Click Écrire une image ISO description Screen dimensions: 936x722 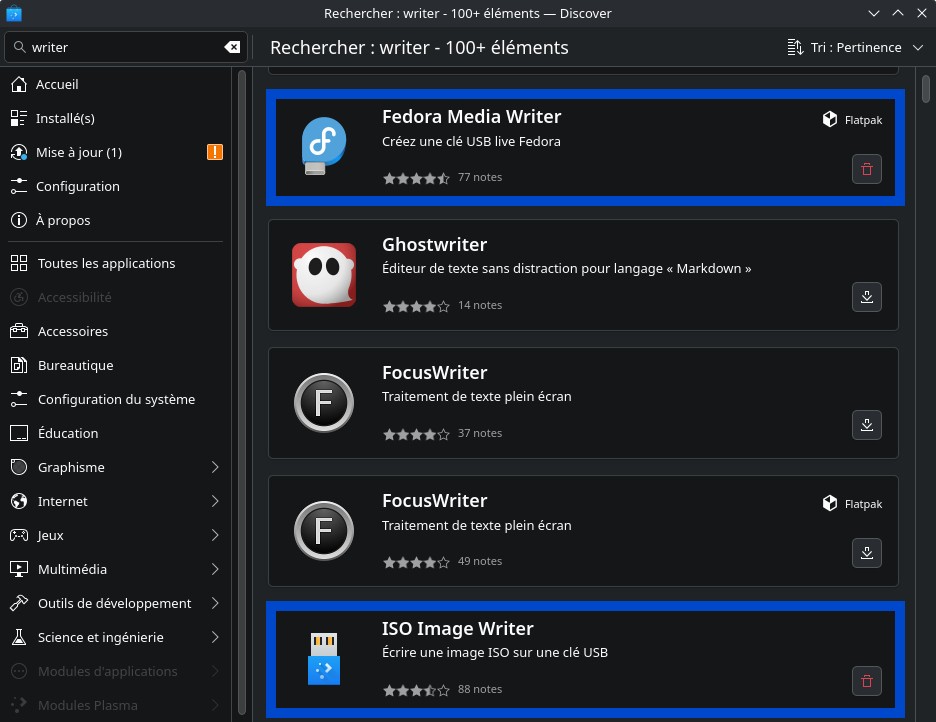495,653
